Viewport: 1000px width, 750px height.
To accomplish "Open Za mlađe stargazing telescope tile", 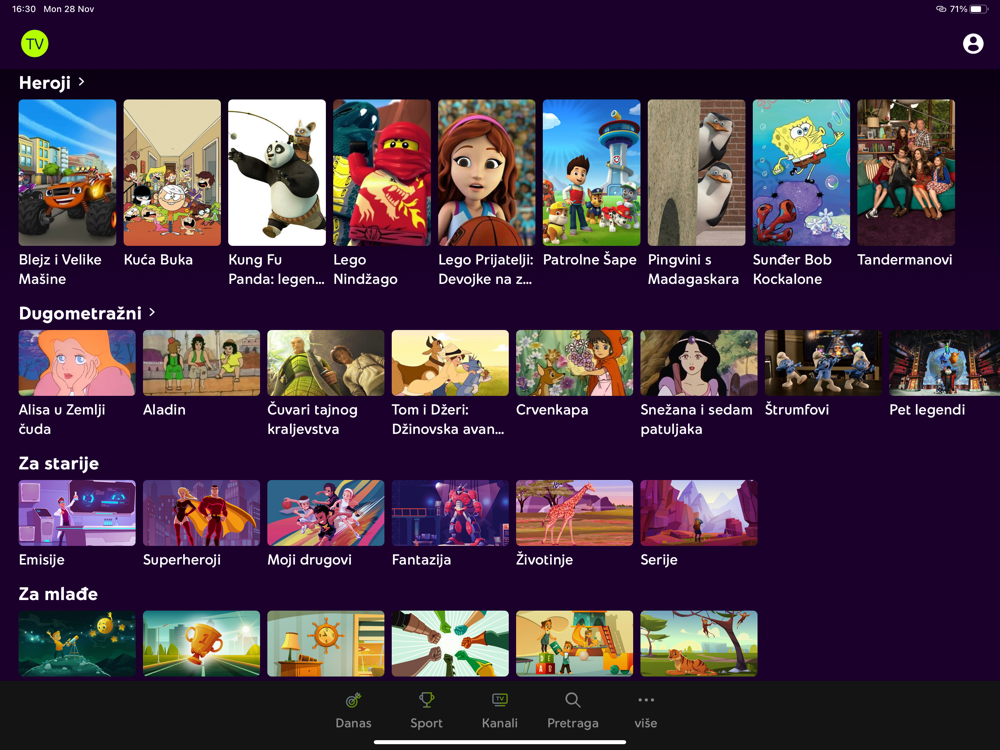I will click(77, 643).
